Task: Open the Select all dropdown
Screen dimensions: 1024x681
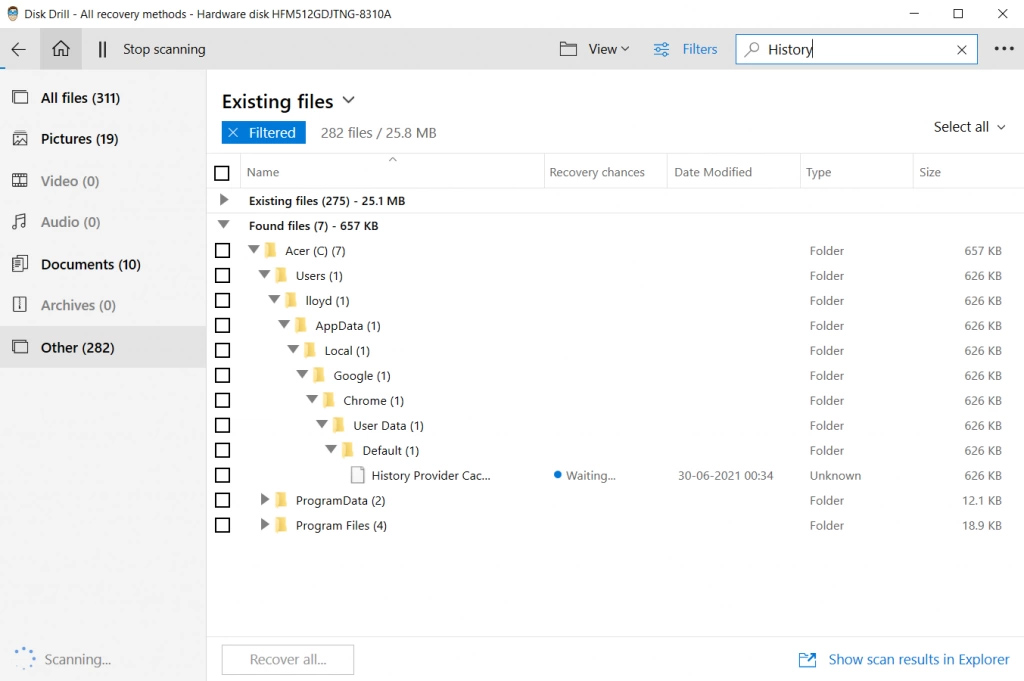Action: click(x=969, y=127)
